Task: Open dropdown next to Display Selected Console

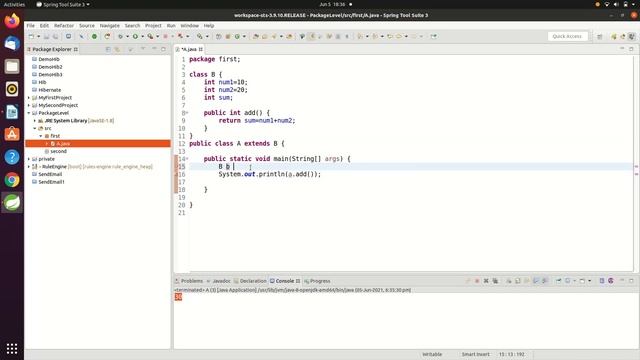Action: coord(575,281)
